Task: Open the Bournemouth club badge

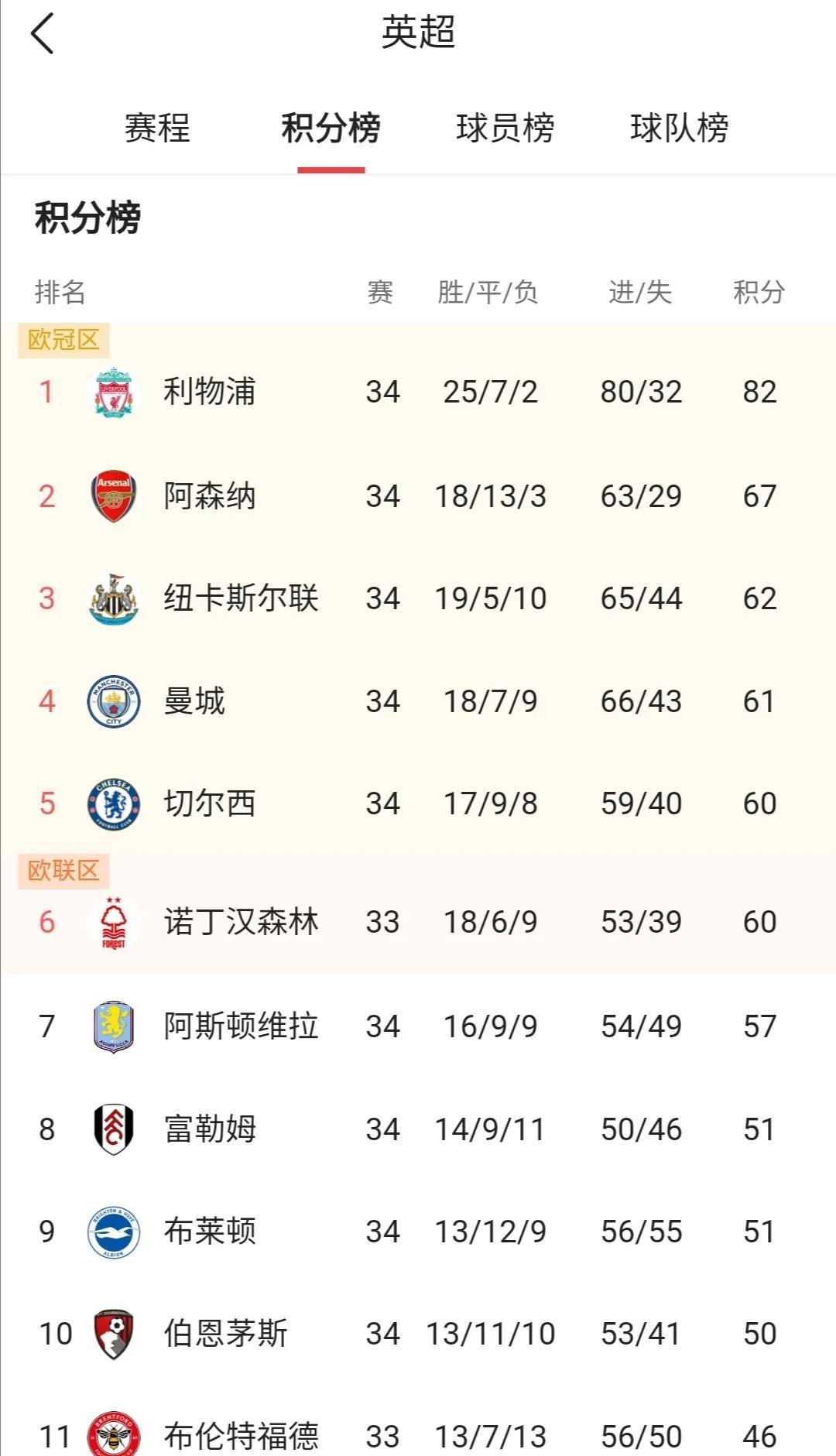Action: click(114, 1334)
